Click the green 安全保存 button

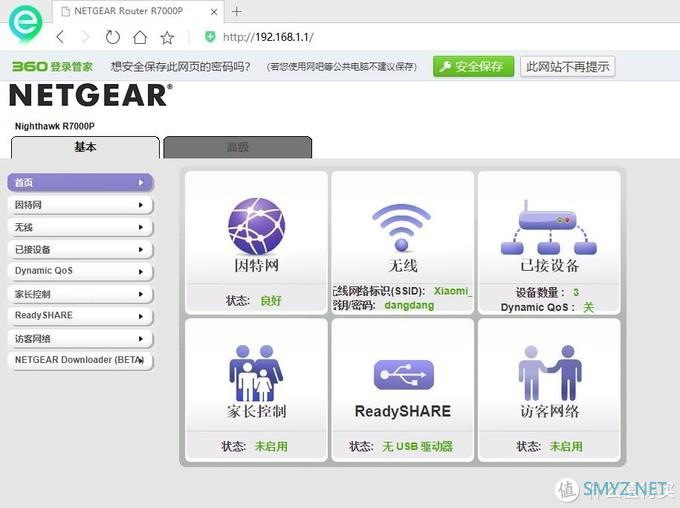click(474, 66)
